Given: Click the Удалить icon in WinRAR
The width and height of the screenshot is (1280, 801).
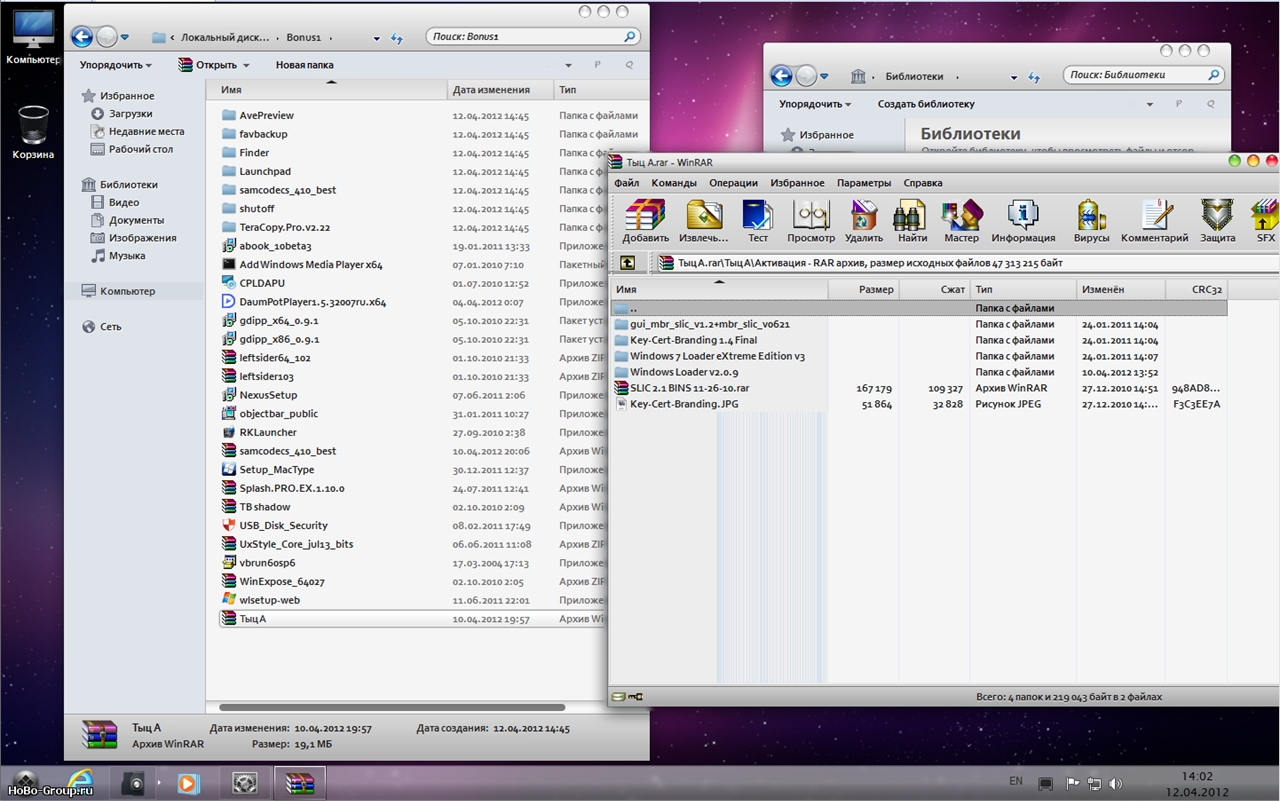Looking at the screenshot, I should (x=863, y=220).
